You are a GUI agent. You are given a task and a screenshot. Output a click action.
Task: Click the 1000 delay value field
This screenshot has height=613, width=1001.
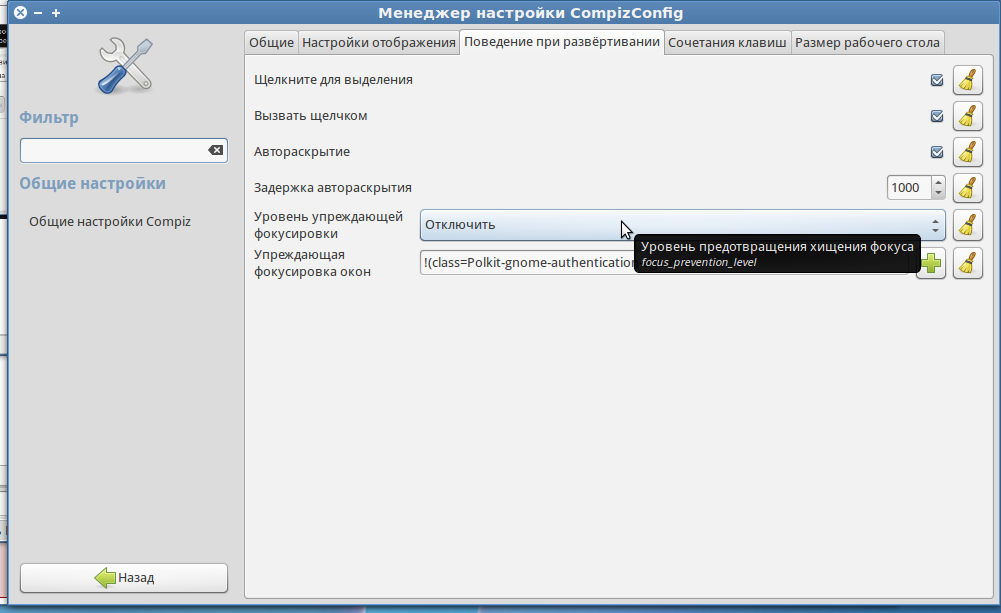(x=909, y=188)
